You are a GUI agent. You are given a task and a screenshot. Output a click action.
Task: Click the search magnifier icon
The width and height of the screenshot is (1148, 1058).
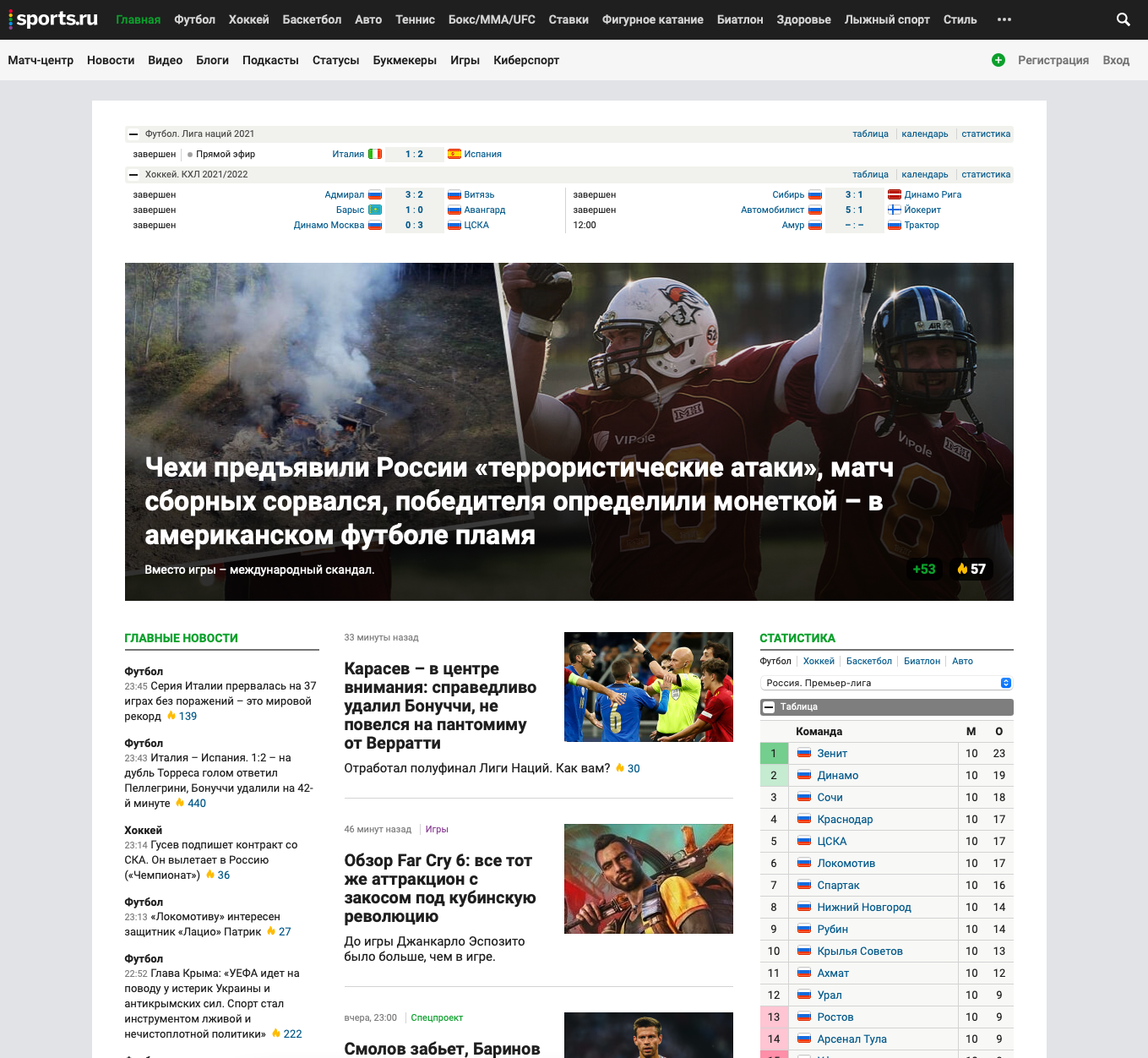(x=1123, y=19)
